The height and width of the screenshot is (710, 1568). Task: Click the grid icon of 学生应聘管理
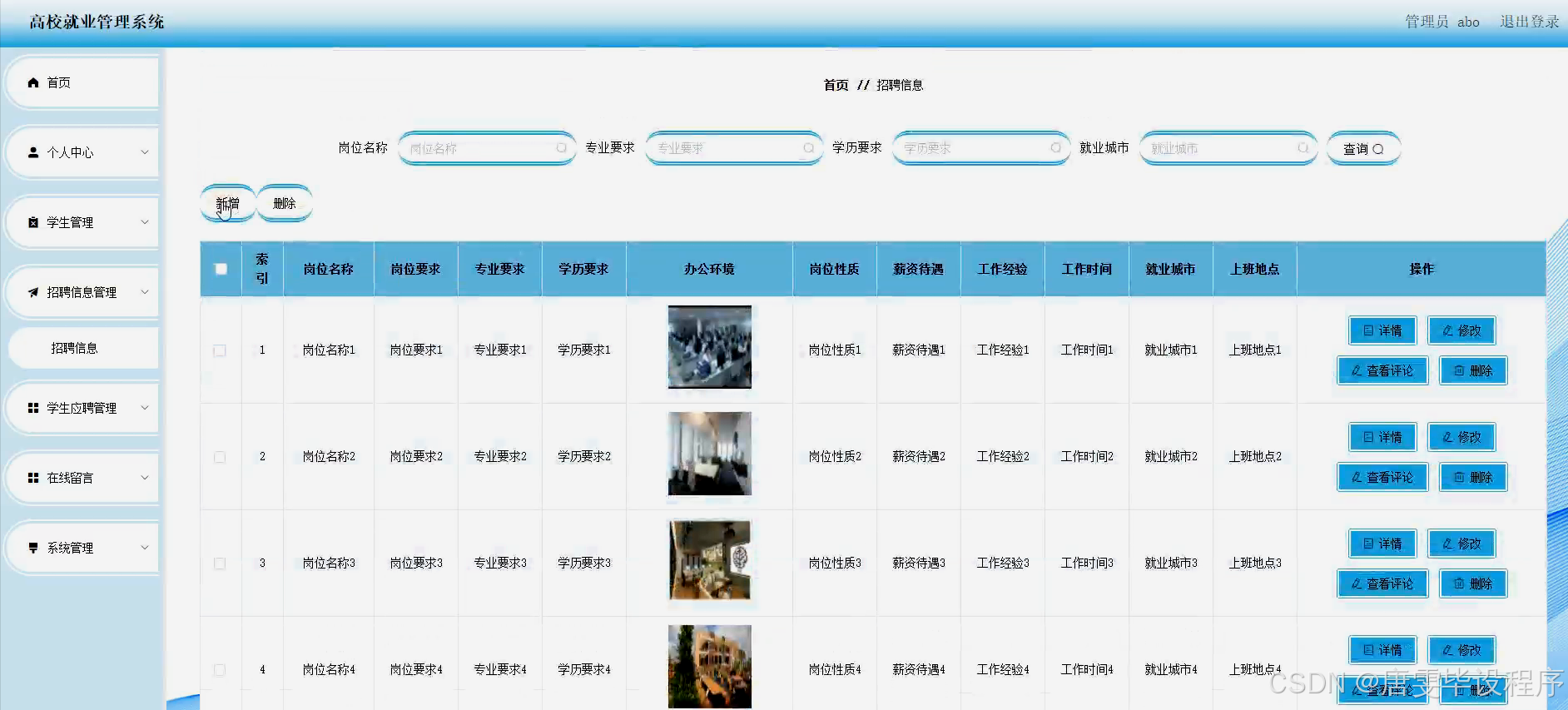(33, 408)
